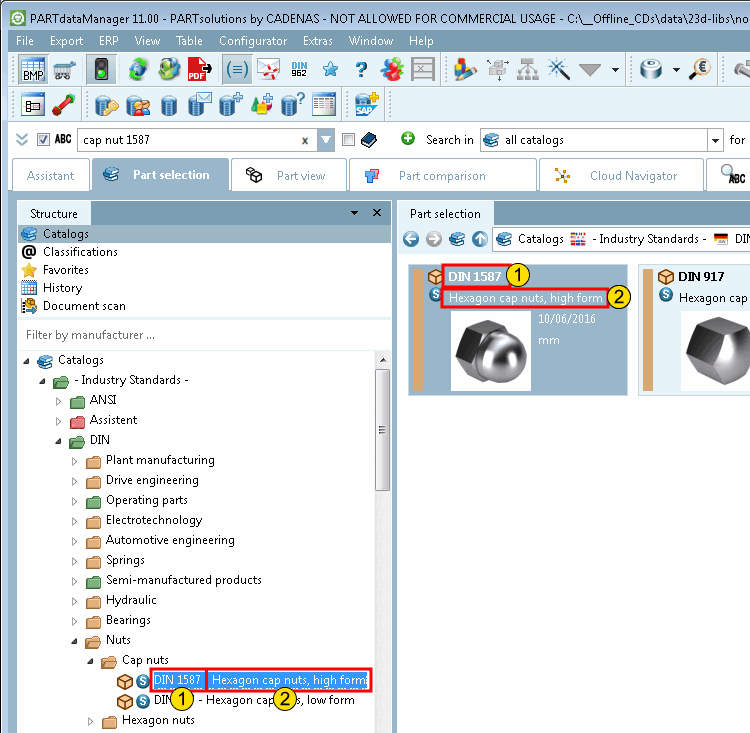This screenshot has height=733, width=750.
Task: Select the DIN 917 part card
Action: pos(695,330)
